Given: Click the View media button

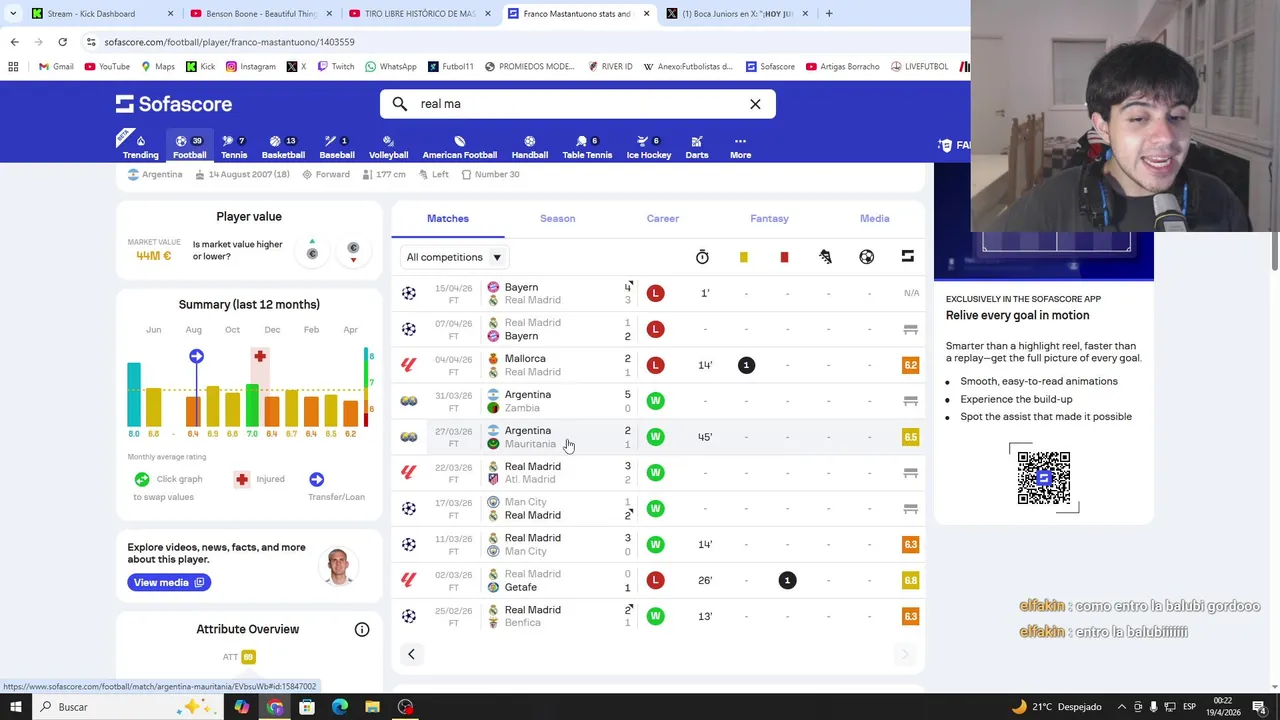Looking at the screenshot, I should pos(169,582).
